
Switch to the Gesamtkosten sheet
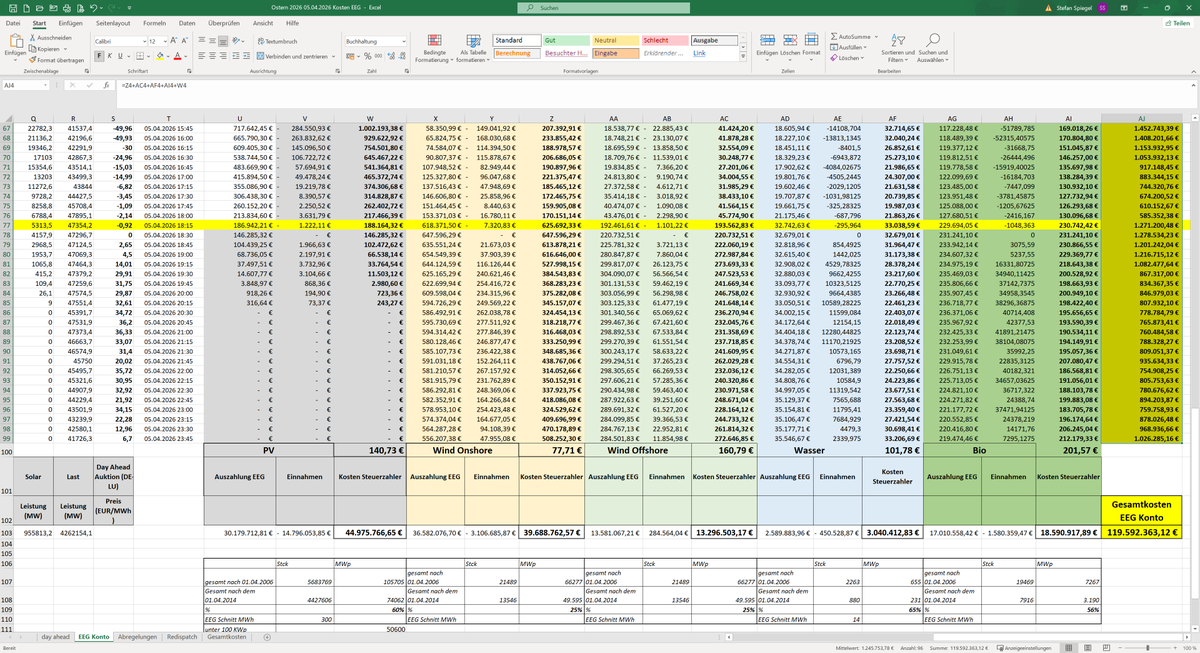click(226, 636)
